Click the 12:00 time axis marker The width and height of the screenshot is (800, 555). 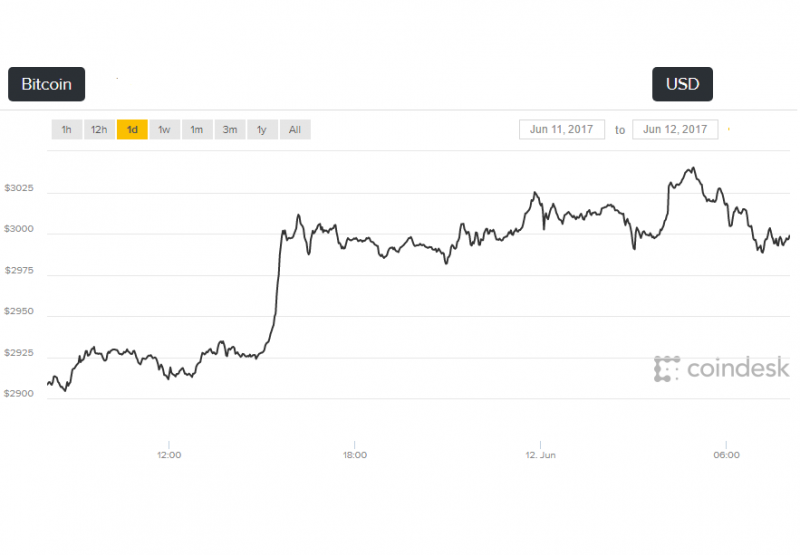169,455
